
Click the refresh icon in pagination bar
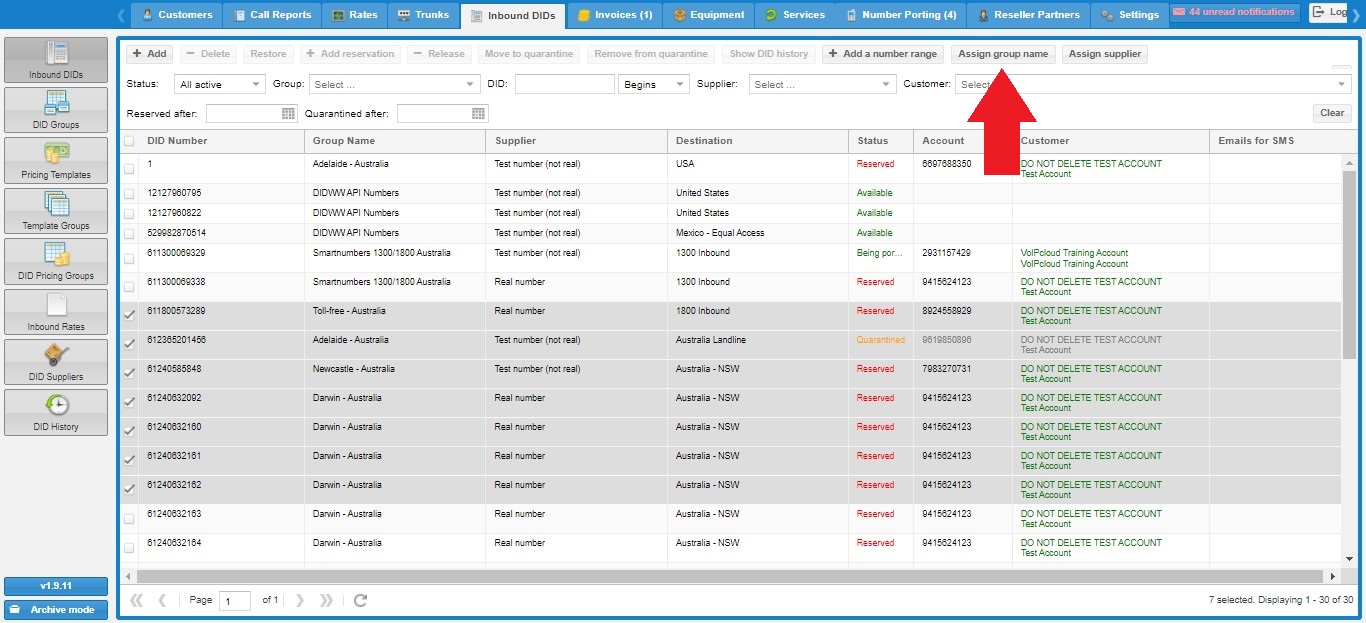click(361, 600)
